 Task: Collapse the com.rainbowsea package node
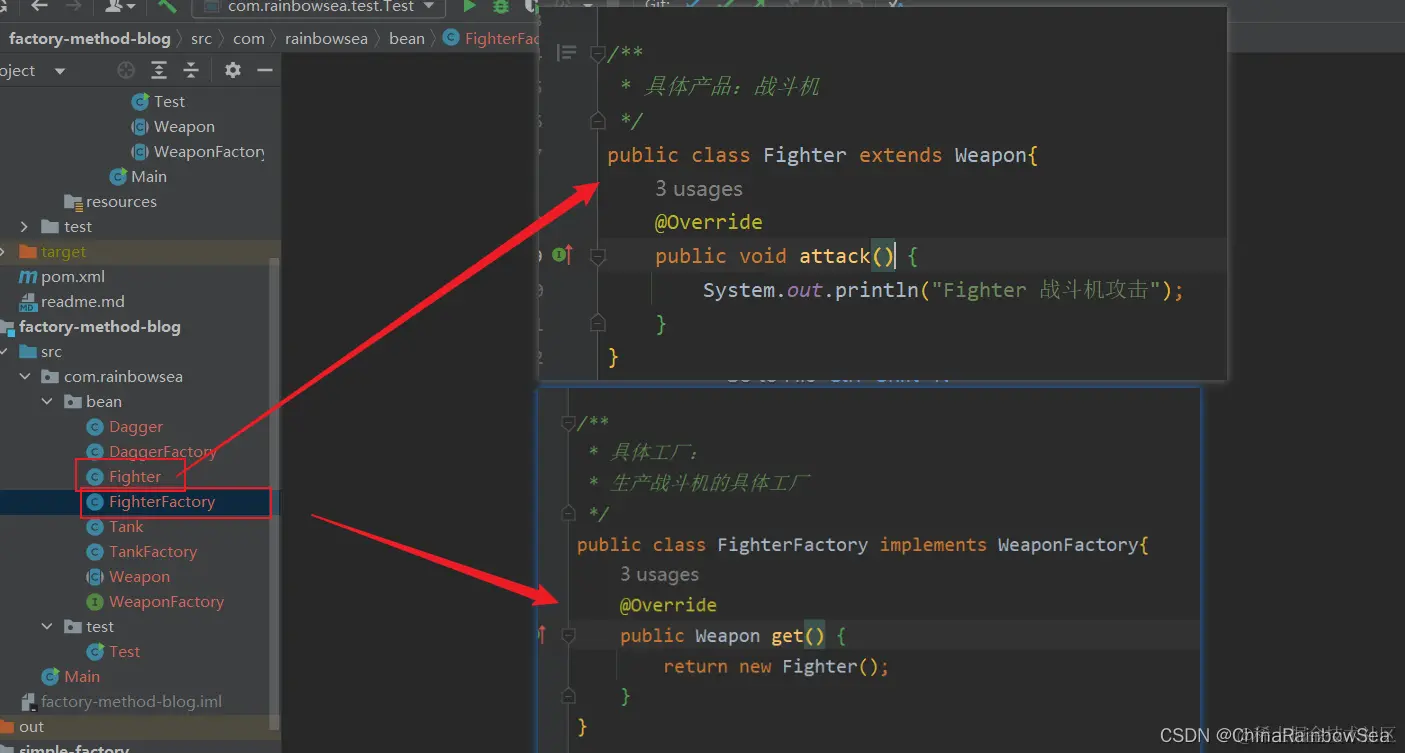(24, 377)
